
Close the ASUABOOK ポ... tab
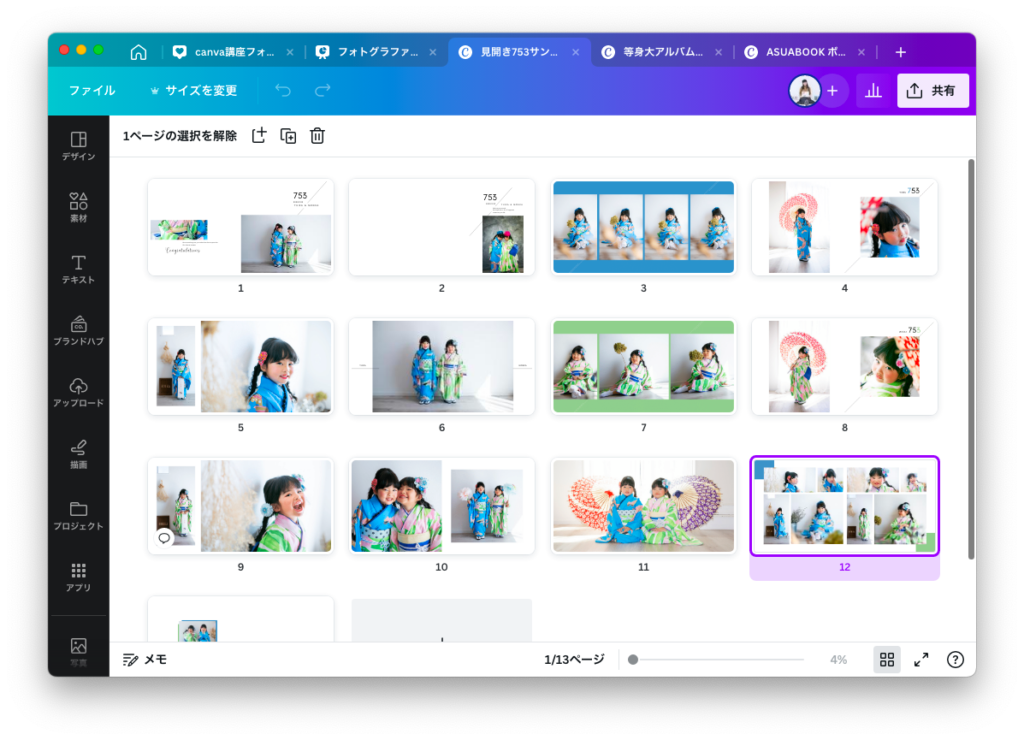pyautogui.click(x=861, y=52)
